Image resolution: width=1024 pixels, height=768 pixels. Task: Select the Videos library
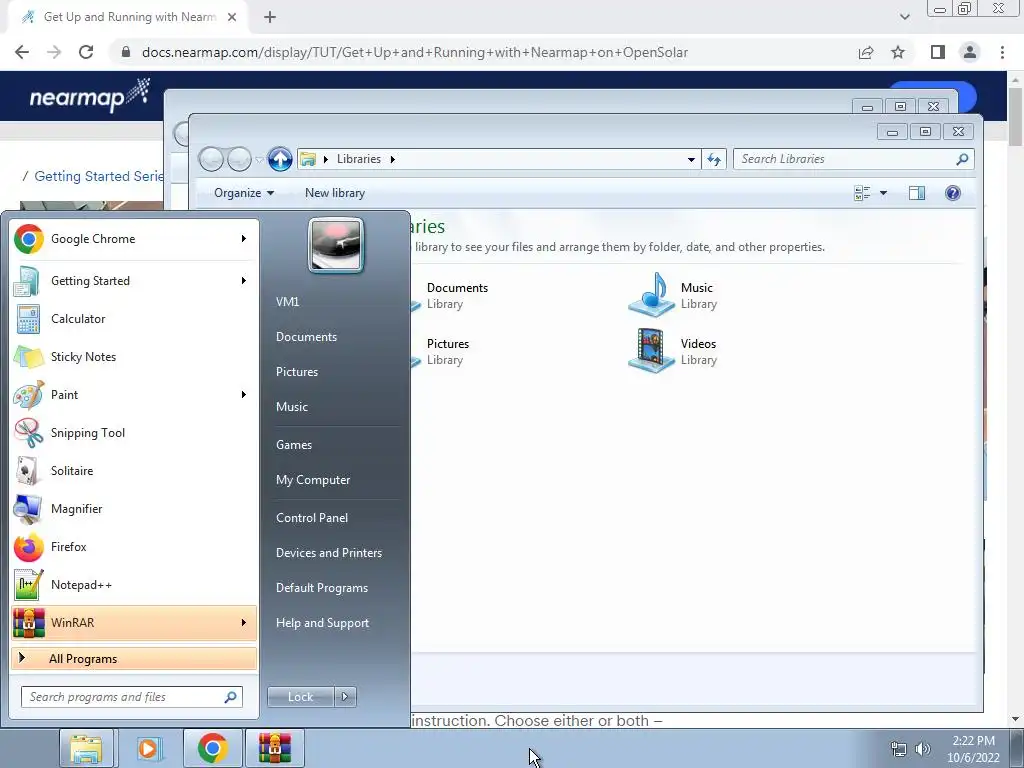tap(673, 351)
